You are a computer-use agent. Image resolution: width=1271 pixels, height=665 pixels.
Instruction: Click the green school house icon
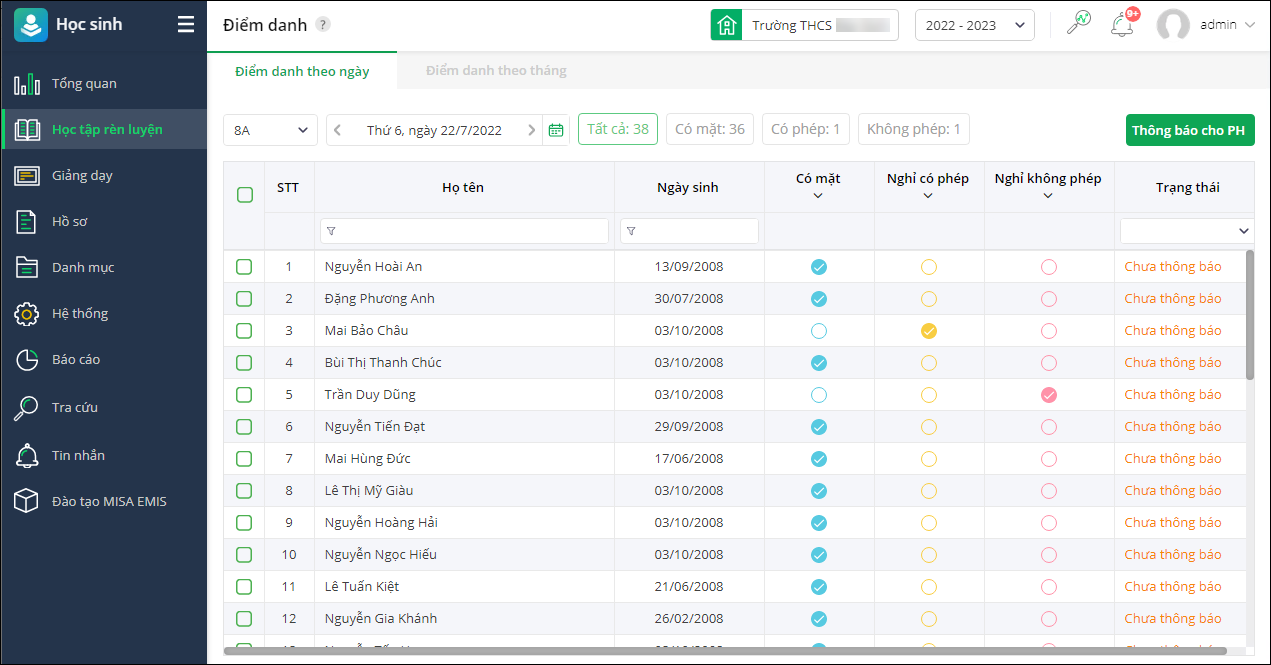[x=726, y=25]
